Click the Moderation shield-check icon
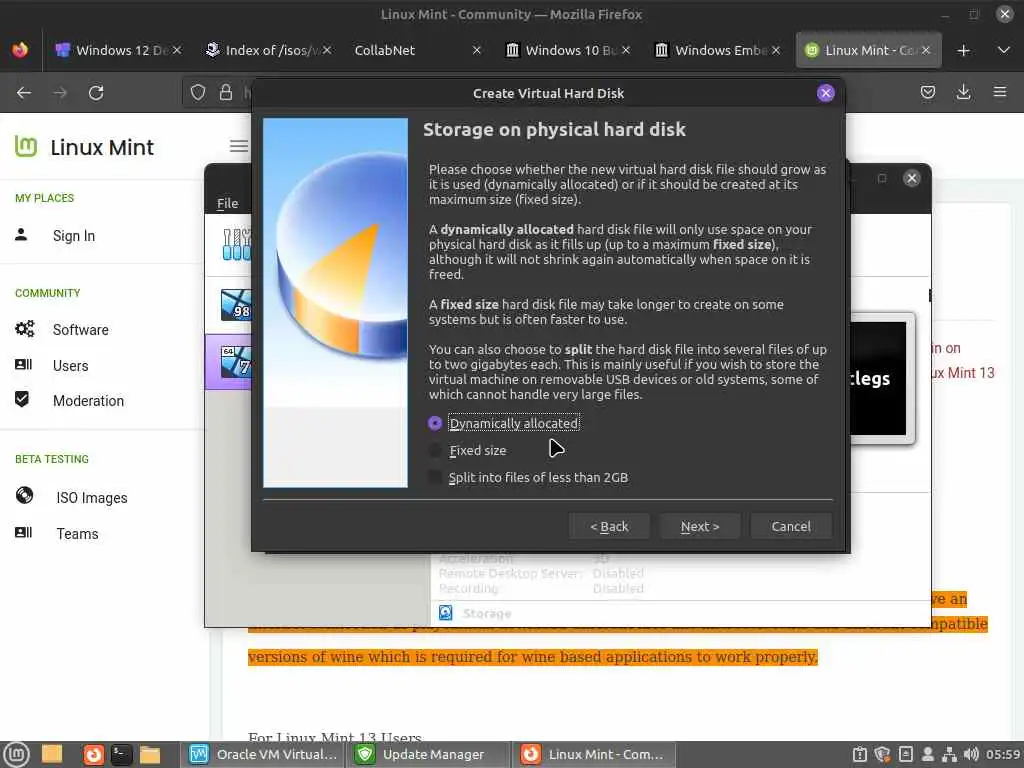This screenshot has width=1024, height=768. coord(22,399)
